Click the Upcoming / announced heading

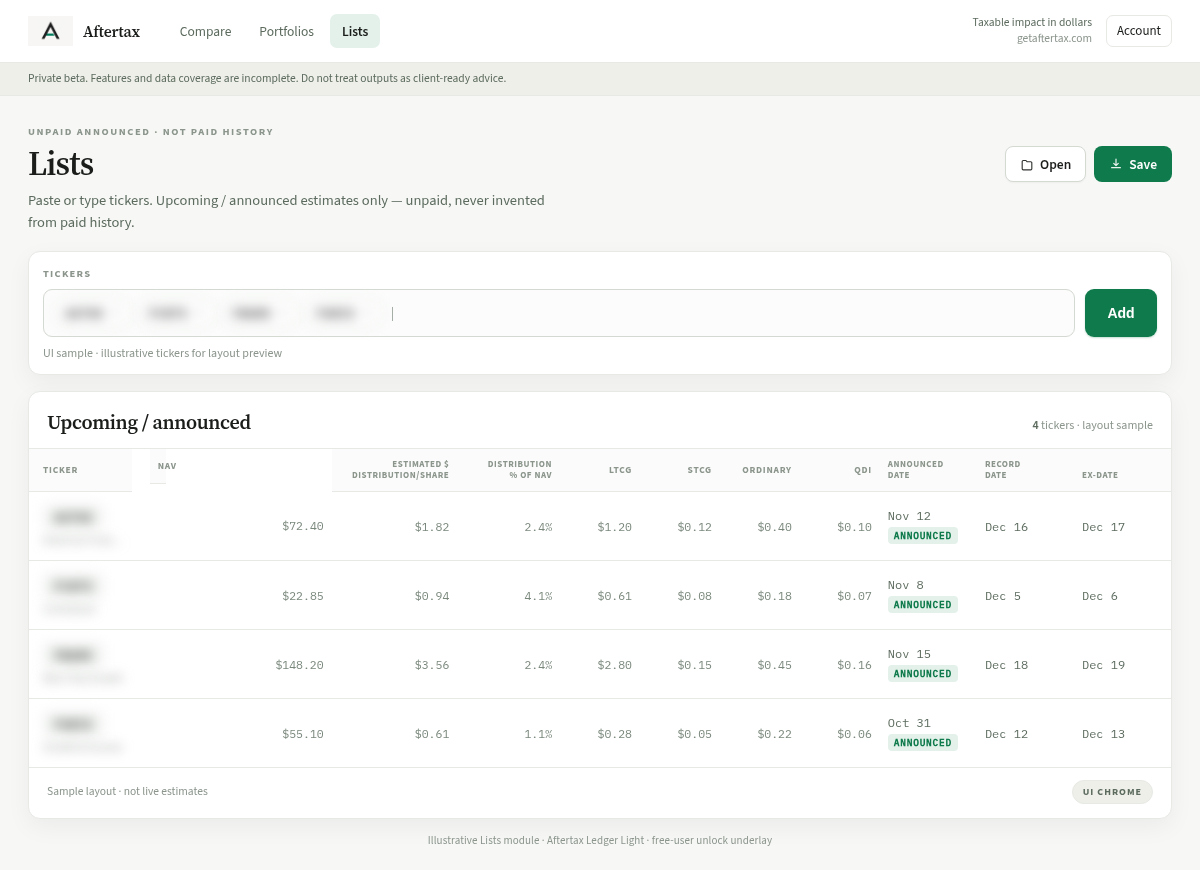tap(149, 422)
